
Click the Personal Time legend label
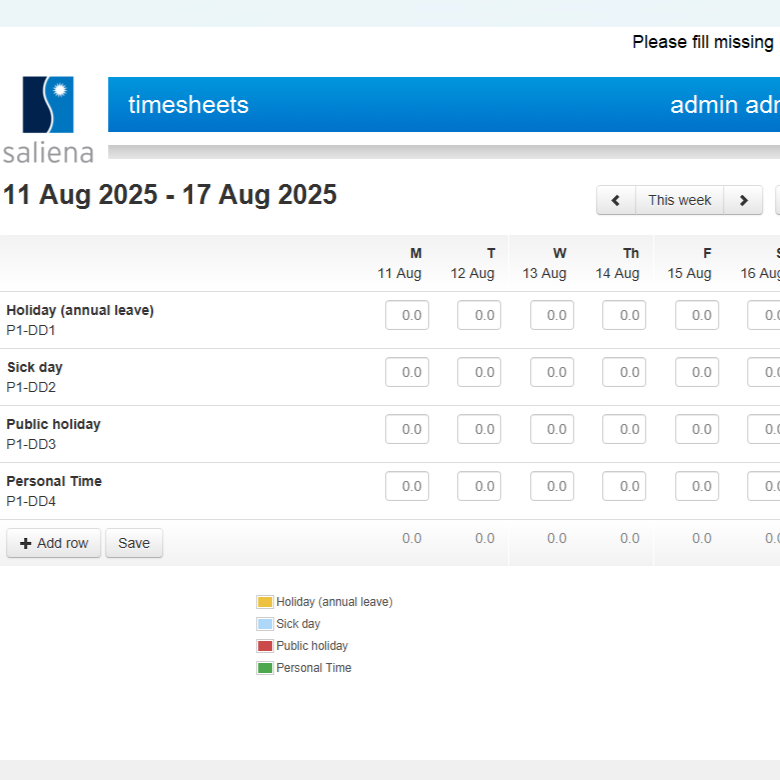click(313, 668)
